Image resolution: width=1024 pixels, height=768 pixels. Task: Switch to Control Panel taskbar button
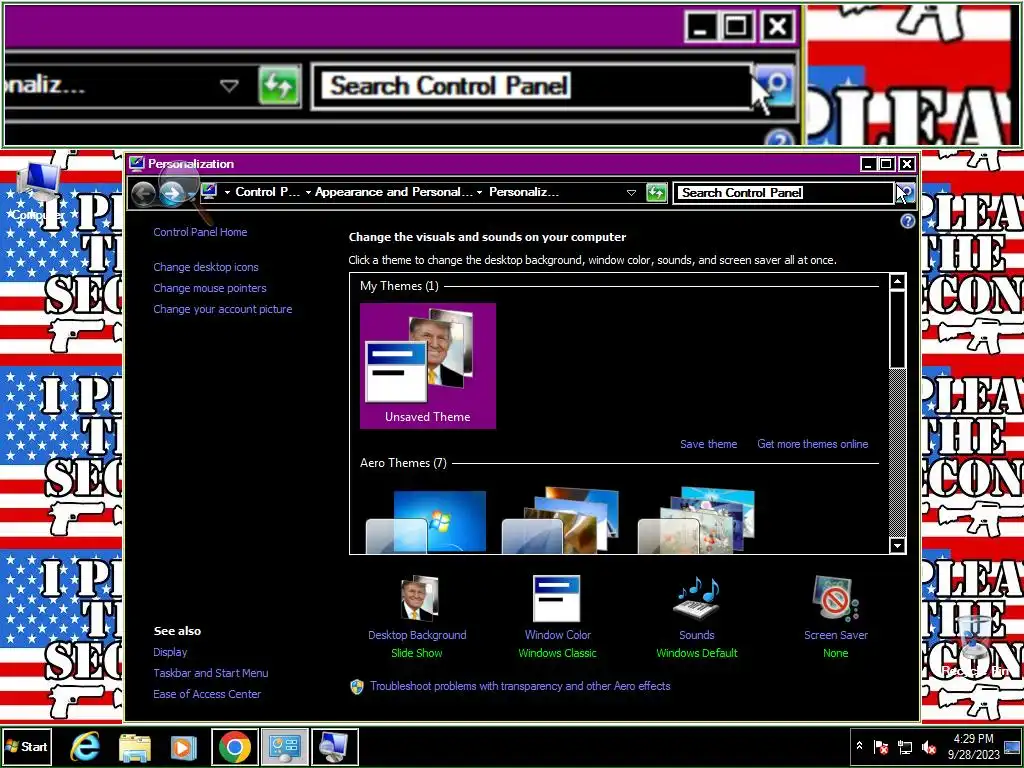tap(285, 747)
